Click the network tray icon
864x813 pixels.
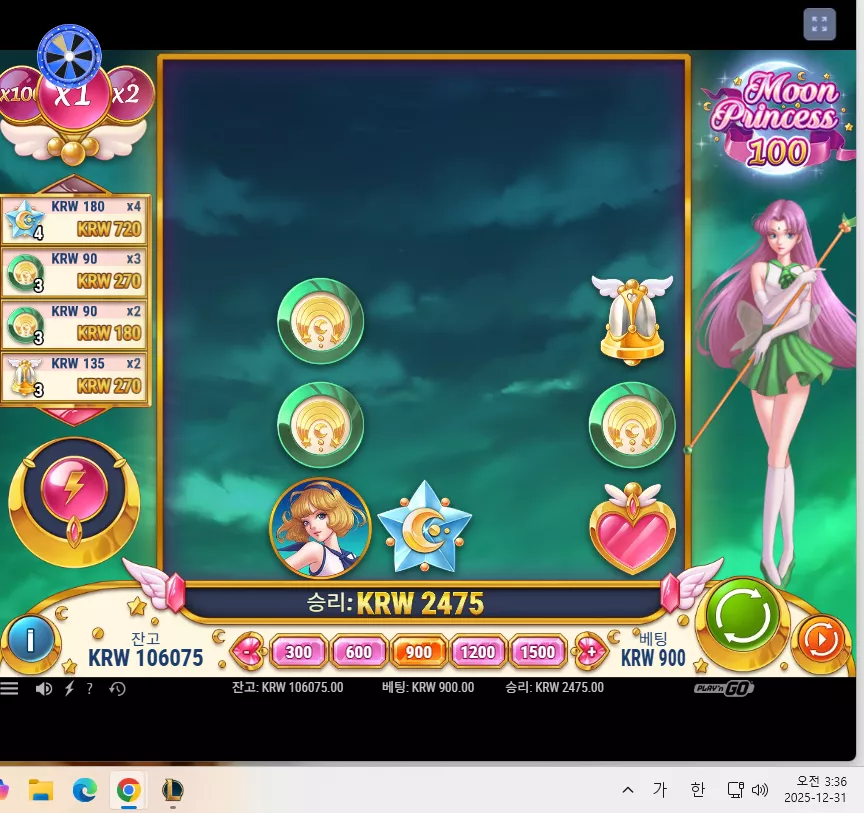coord(736,790)
